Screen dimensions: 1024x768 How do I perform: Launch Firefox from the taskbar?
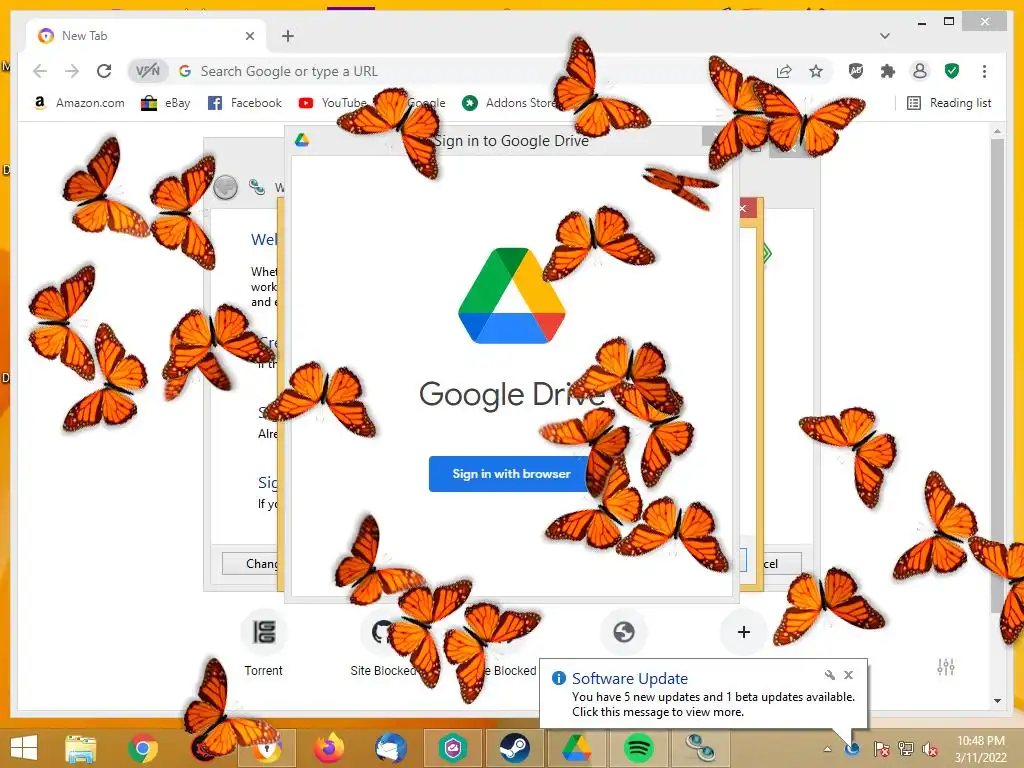pos(329,748)
